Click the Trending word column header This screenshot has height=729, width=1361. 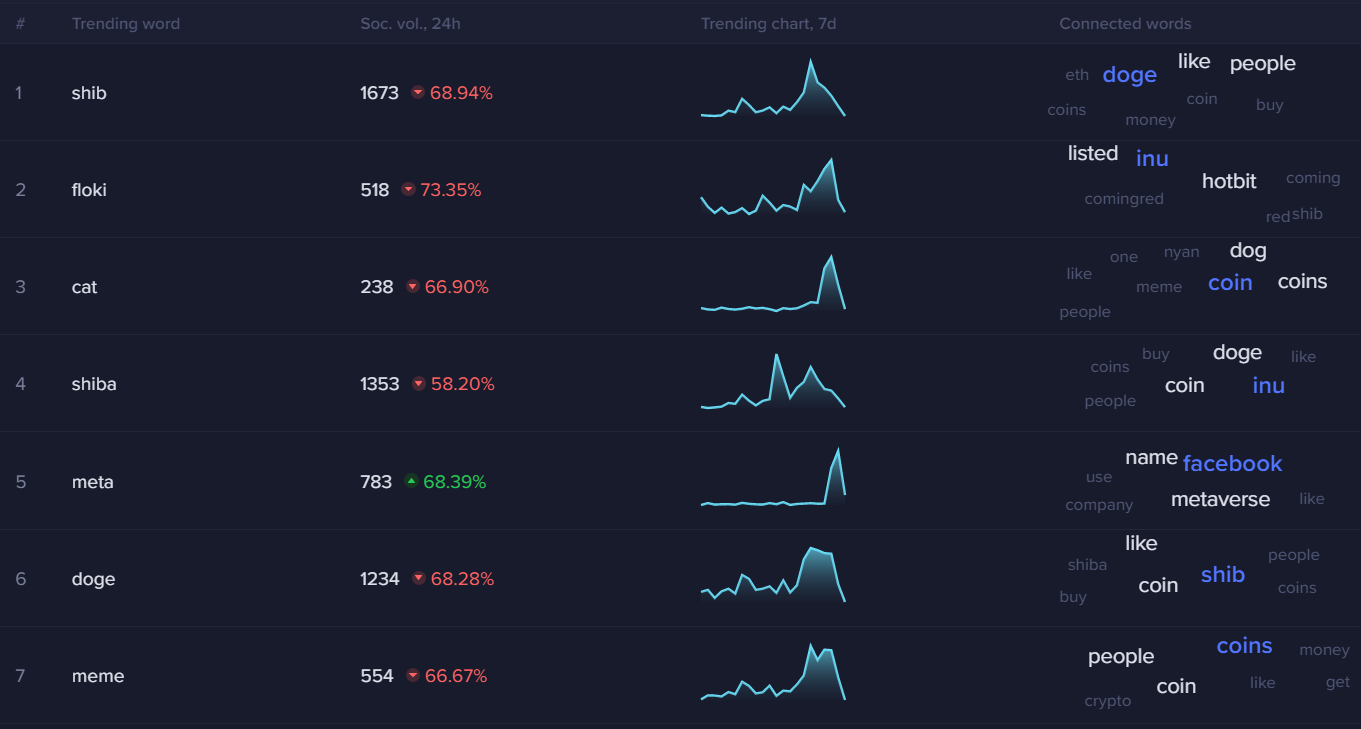point(126,23)
